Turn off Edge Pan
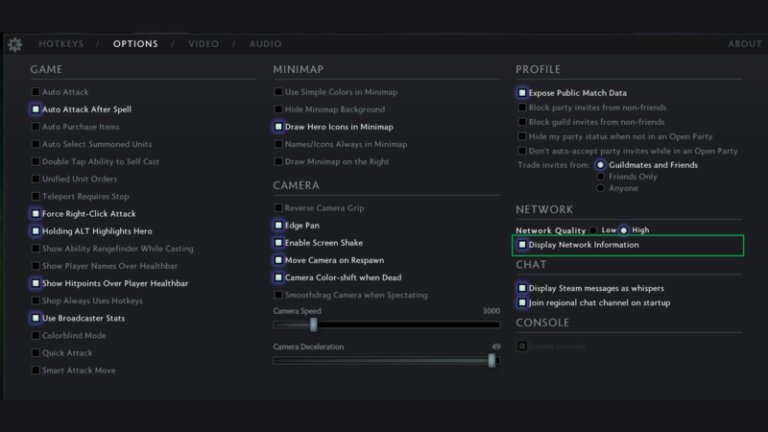The width and height of the screenshot is (768, 432). pyautogui.click(x=279, y=226)
